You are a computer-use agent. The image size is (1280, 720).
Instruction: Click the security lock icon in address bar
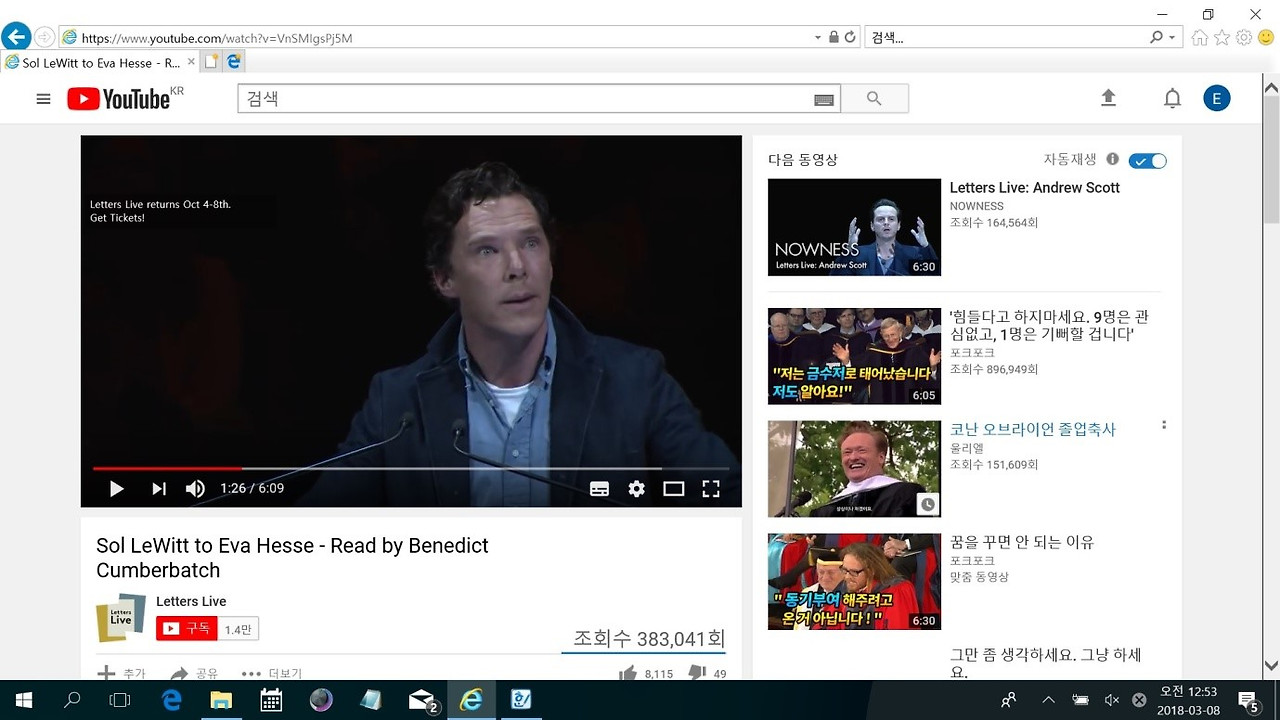tap(833, 38)
